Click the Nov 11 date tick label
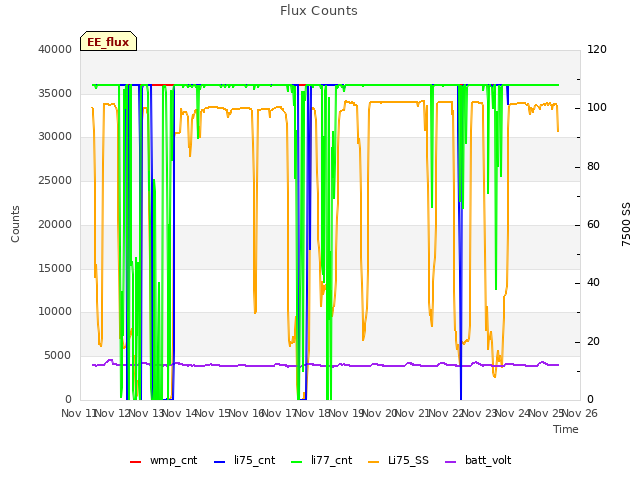The height and width of the screenshot is (480, 640). (x=79, y=413)
